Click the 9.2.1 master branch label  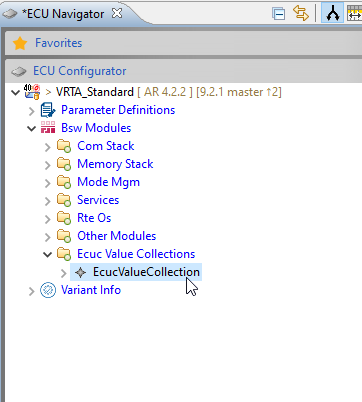[x=239, y=92]
